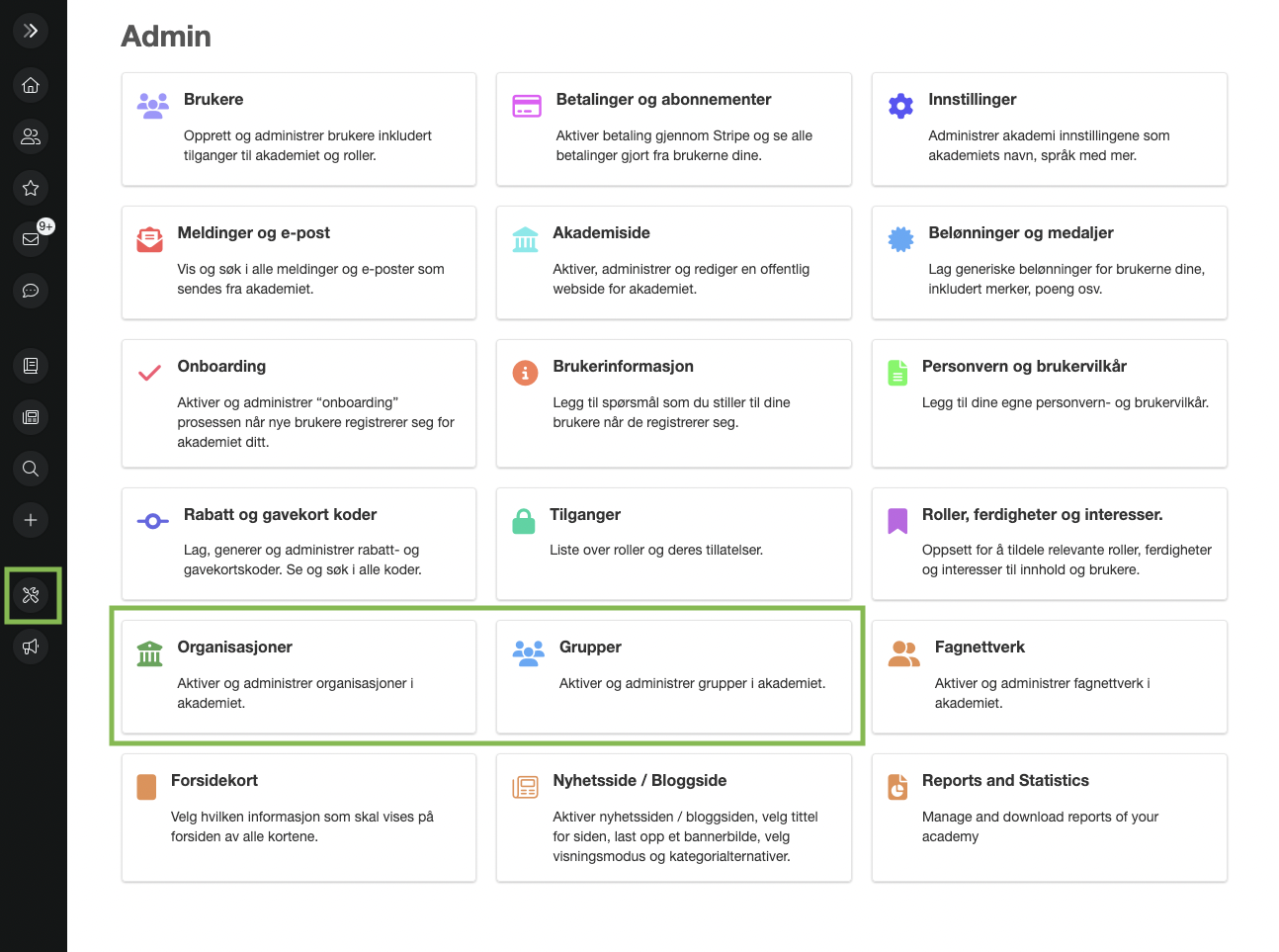
Task: Select the Meldinger og e-post card
Action: click(x=298, y=262)
